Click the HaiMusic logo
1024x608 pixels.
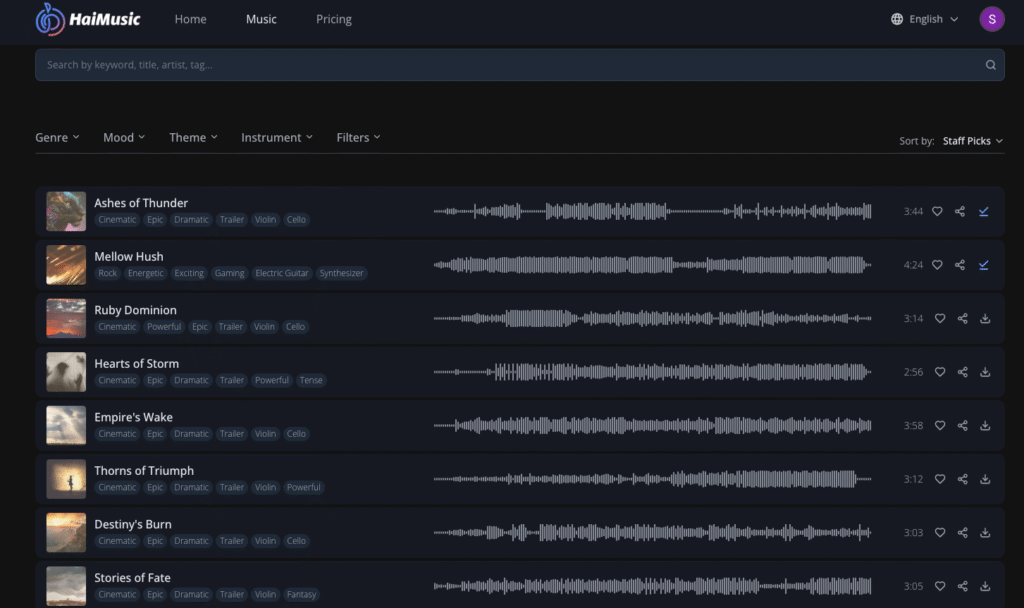click(88, 19)
